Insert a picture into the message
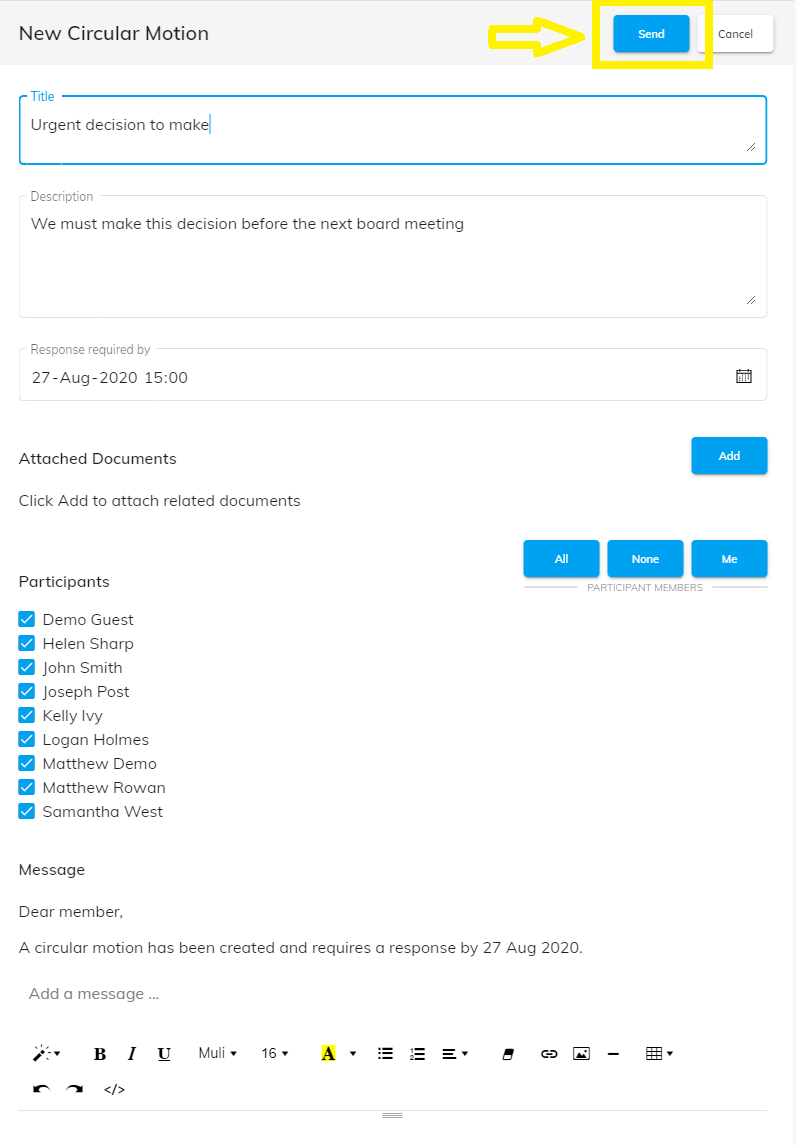Screen dimensions: 797x1145 [581, 1054]
